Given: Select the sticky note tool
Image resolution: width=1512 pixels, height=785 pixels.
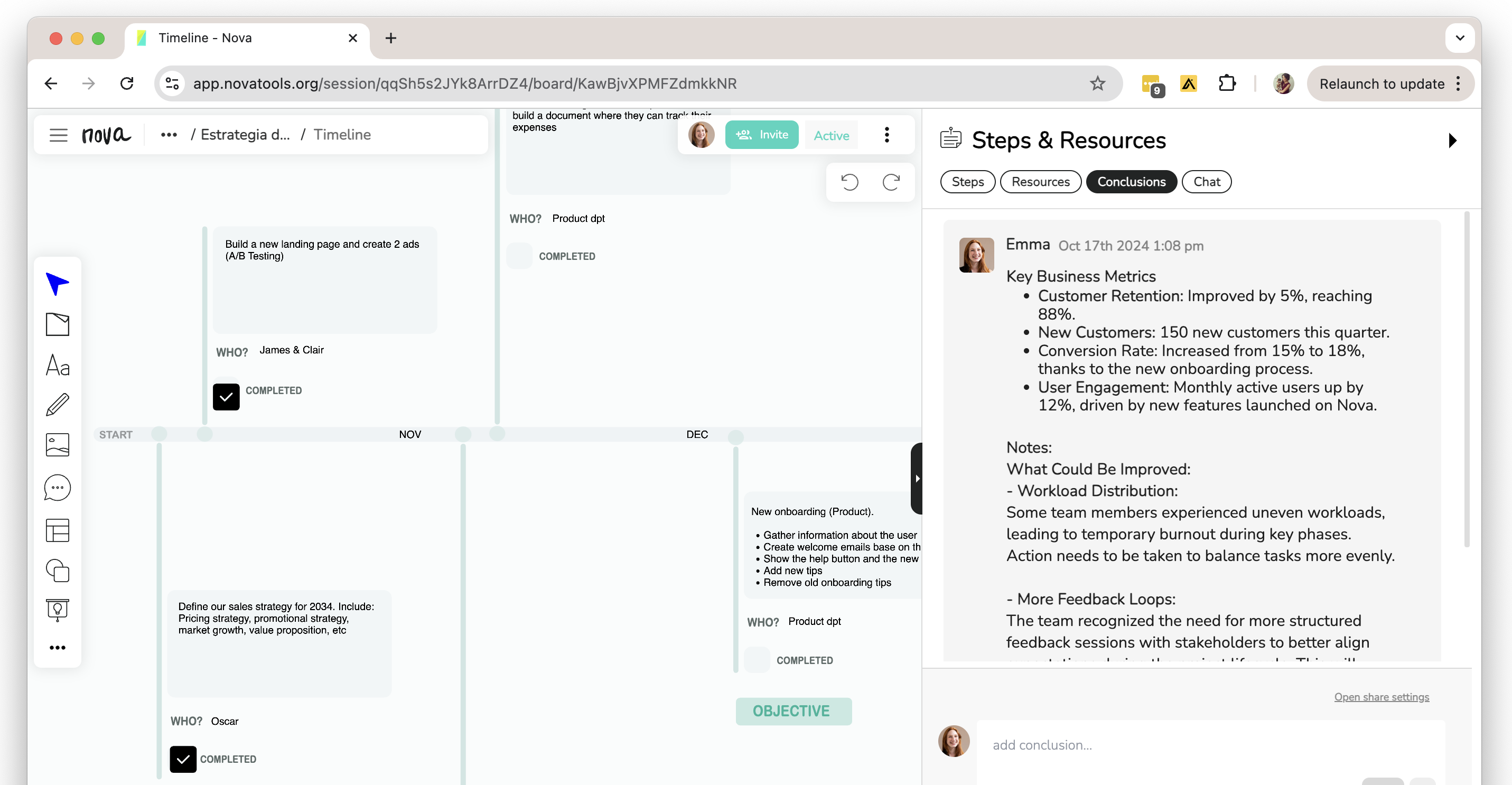Looking at the screenshot, I should coord(57,324).
